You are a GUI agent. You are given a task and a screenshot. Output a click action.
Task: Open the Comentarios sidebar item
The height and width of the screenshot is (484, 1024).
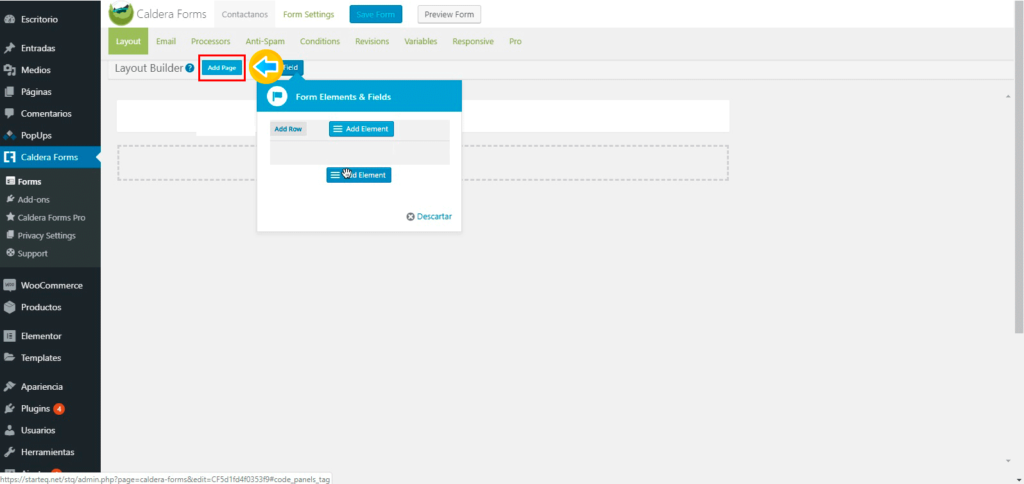click(45, 113)
